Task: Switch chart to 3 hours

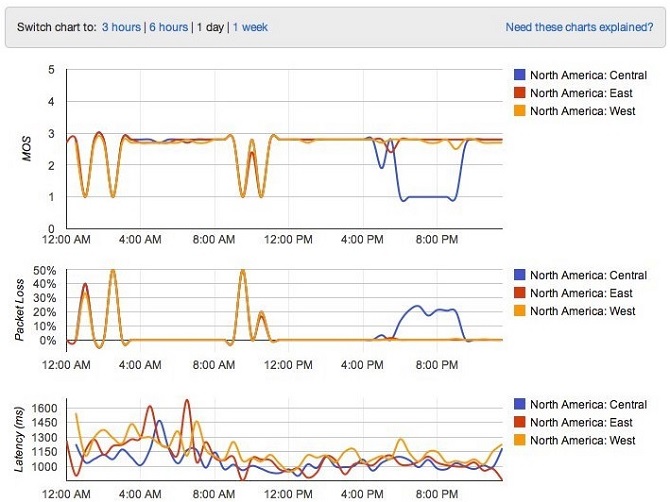Action: 121,27
